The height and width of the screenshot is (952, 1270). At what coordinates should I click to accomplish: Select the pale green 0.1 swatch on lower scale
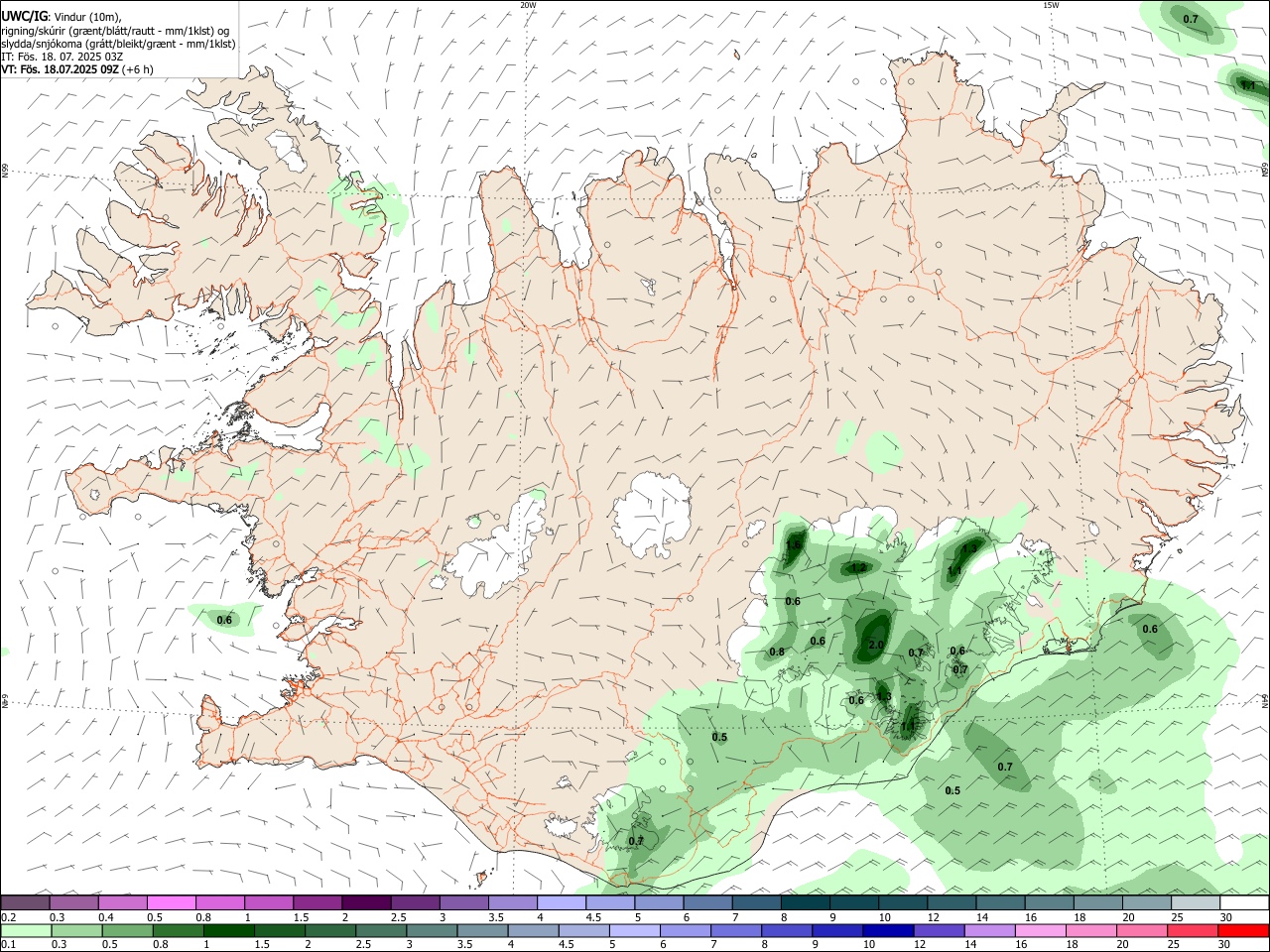click(x=26, y=931)
